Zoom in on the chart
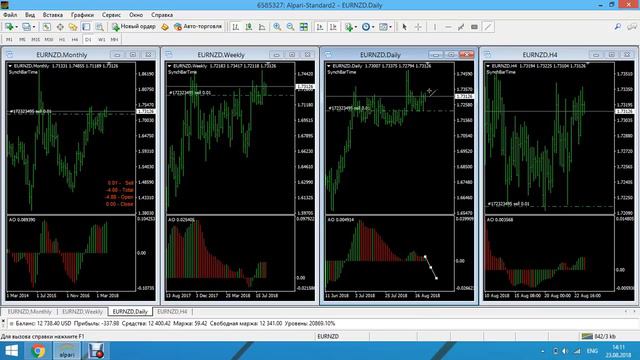The width and height of the screenshot is (640, 360). click(277, 27)
